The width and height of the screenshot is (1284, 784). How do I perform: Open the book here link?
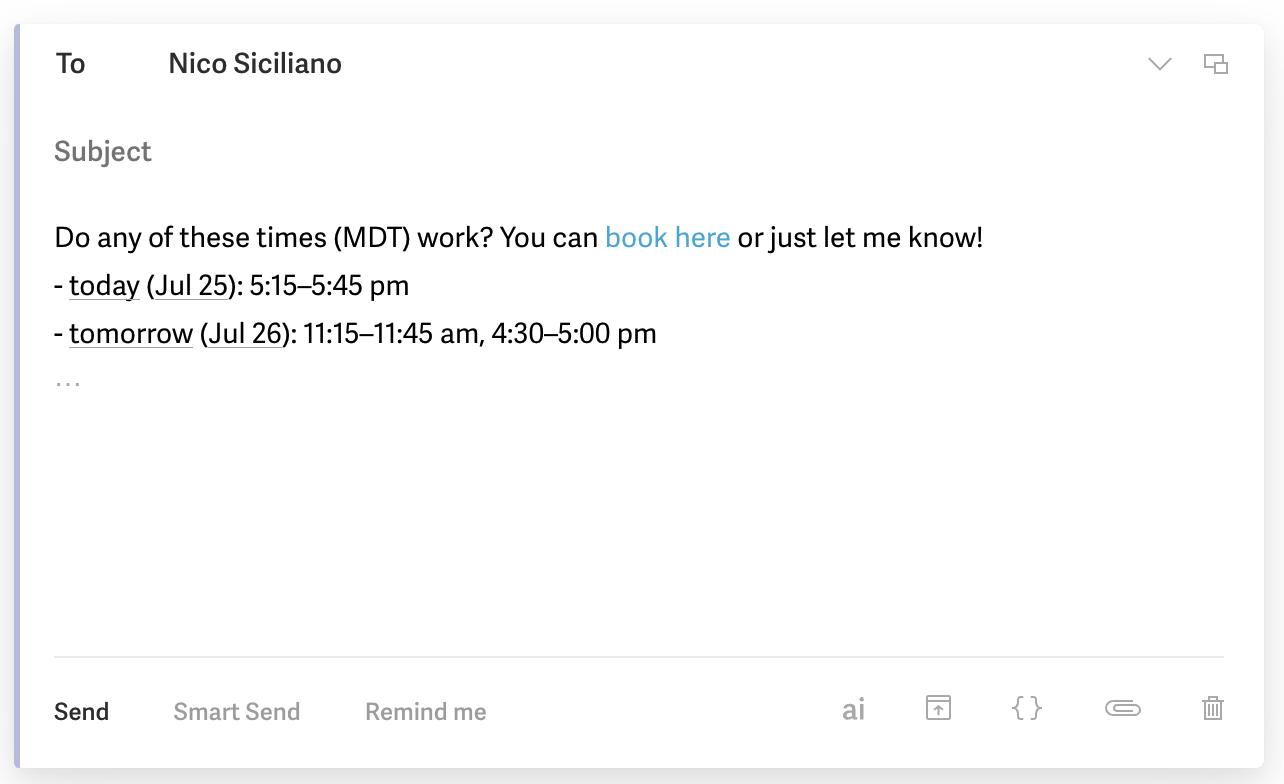668,238
